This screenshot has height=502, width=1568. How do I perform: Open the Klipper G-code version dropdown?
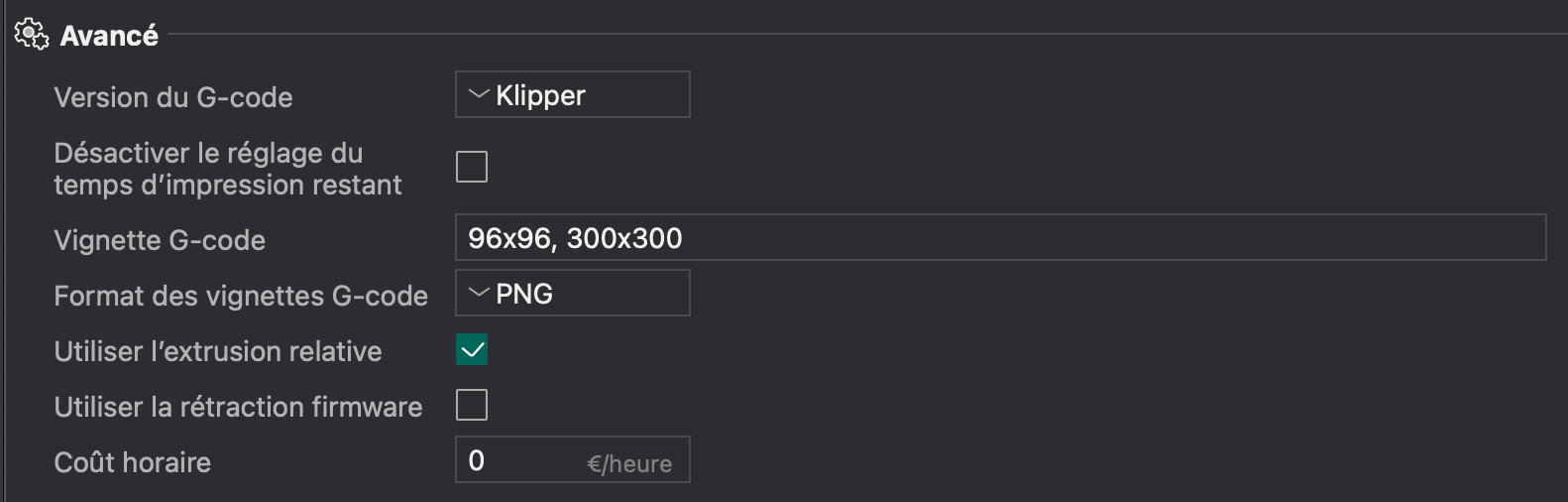572,95
